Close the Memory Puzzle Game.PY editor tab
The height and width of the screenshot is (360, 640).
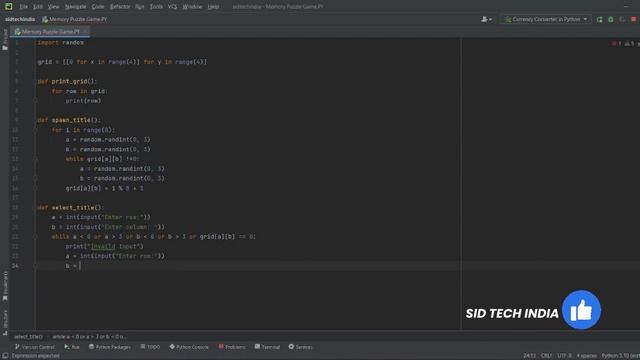pyautogui.click(x=85, y=31)
